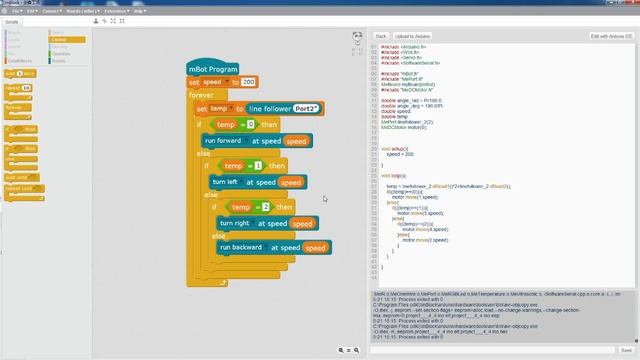Open the speed variable dropdown in set block
The height and width of the screenshot is (360, 640).
(x=227, y=82)
